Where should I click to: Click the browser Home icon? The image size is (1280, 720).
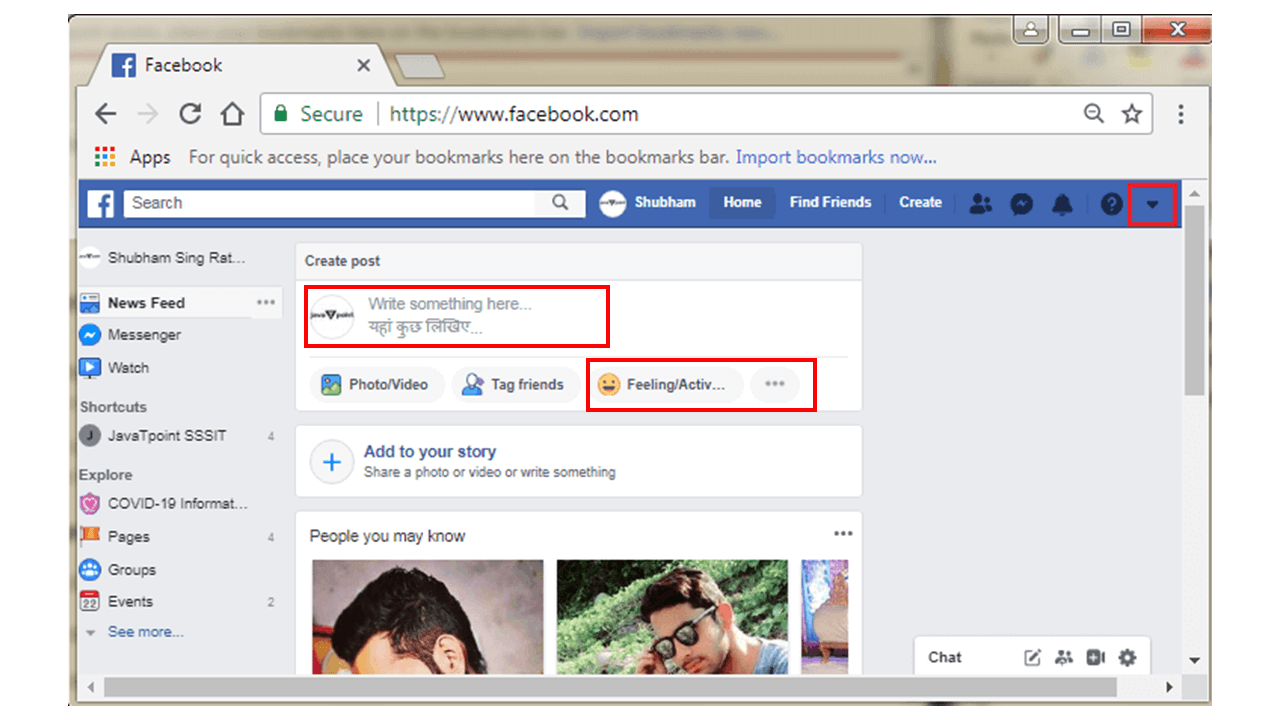coord(232,114)
